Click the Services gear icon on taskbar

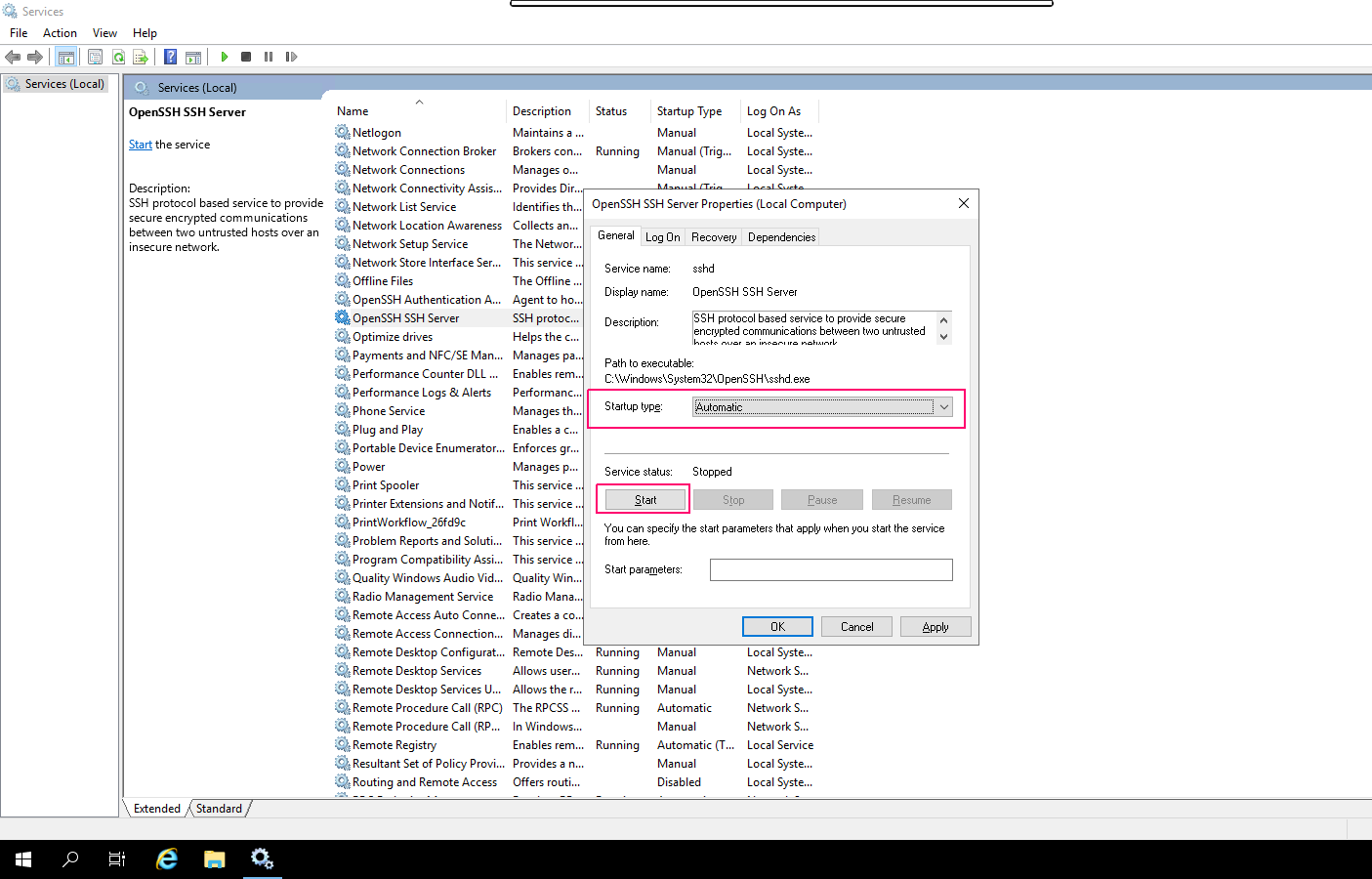pyautogui.click(x=262, y=859)
